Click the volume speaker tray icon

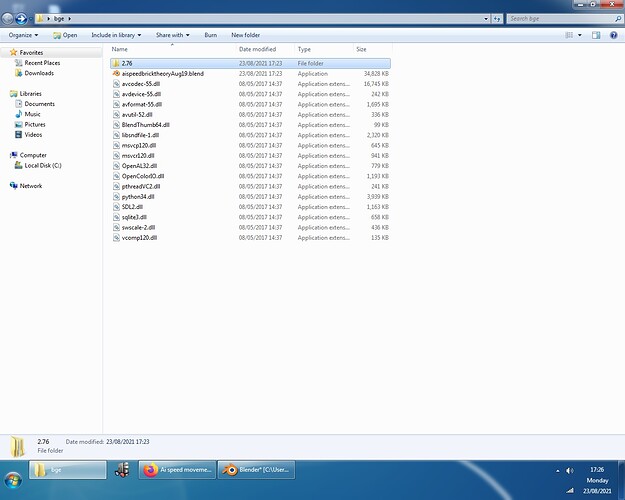pos(570,470)
